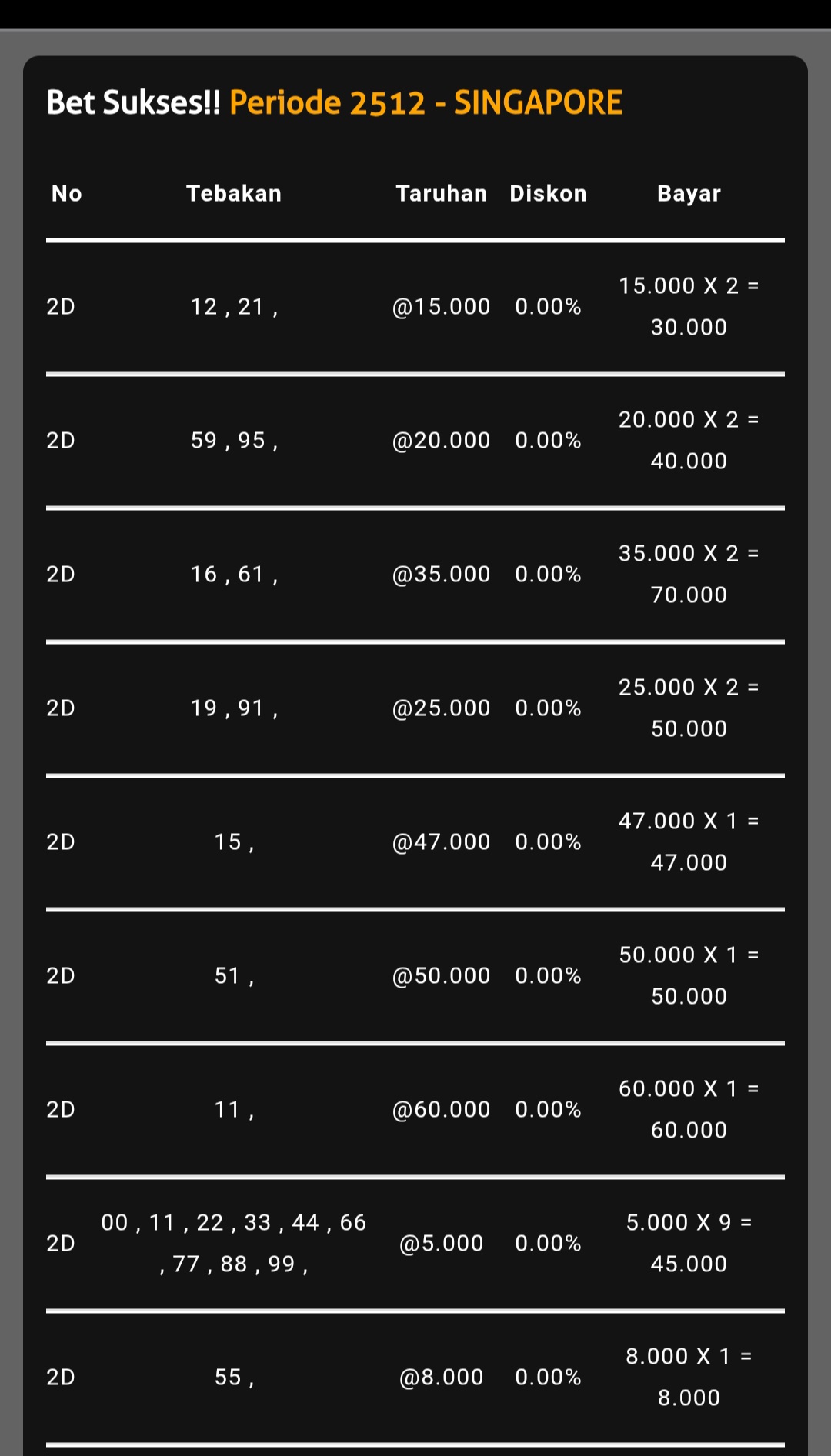Select the guess number 15
The image size is (831, 1456).
234,842
